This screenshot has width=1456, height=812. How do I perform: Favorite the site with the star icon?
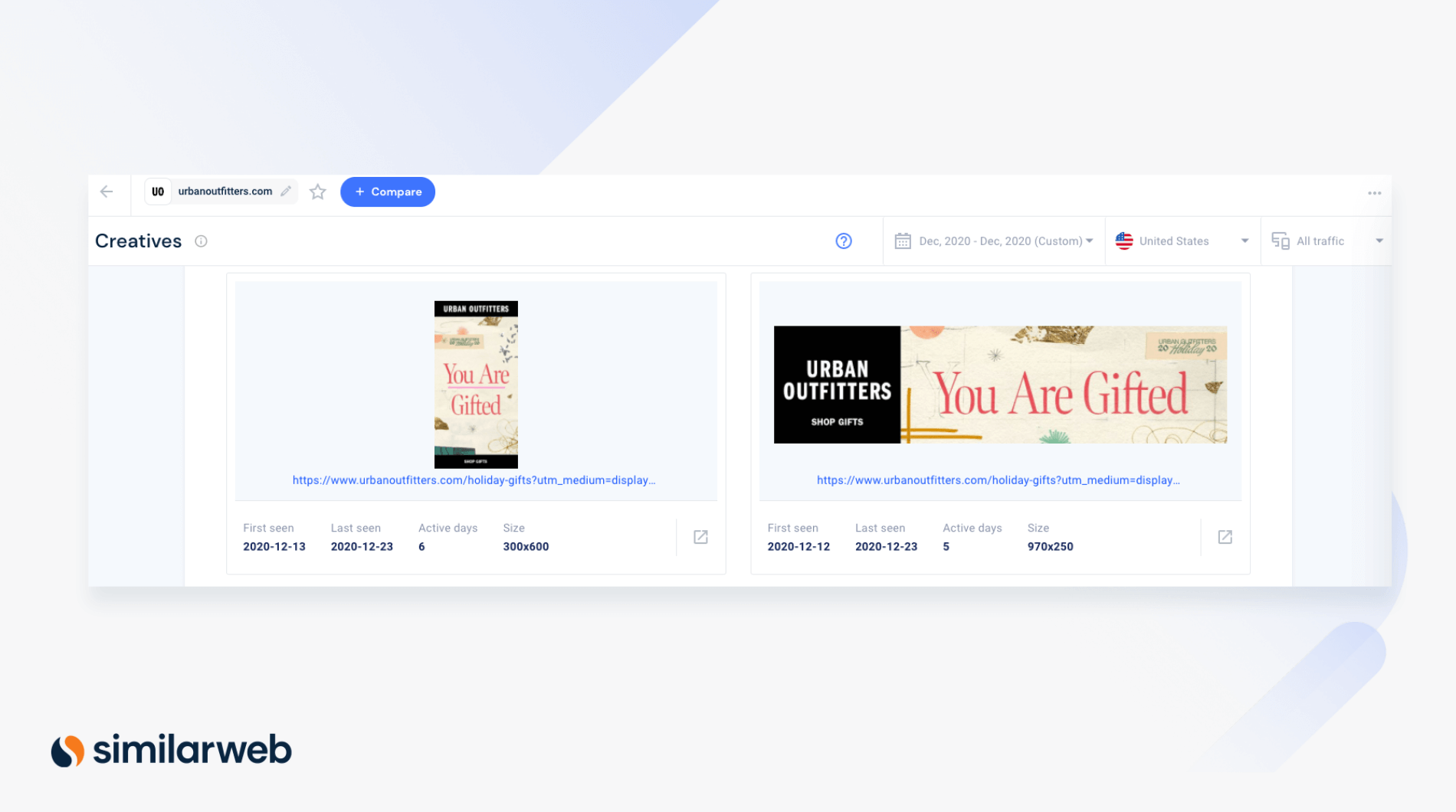[318, 192]
